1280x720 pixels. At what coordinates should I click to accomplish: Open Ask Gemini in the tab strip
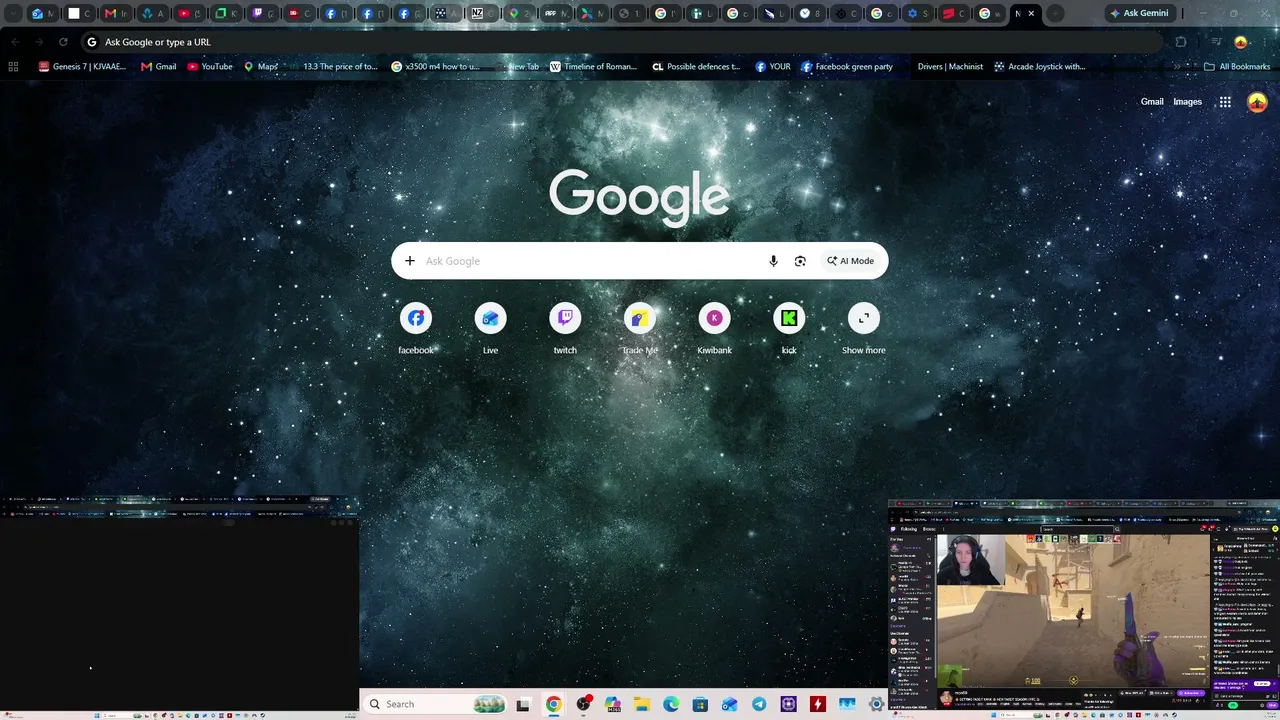(x=1139, y=14)
